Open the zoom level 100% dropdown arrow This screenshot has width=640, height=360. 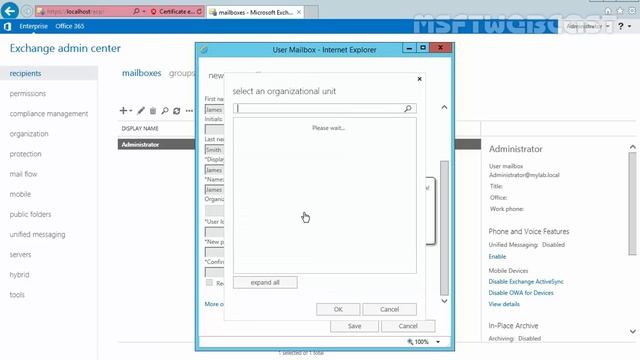tap(438, 342)
